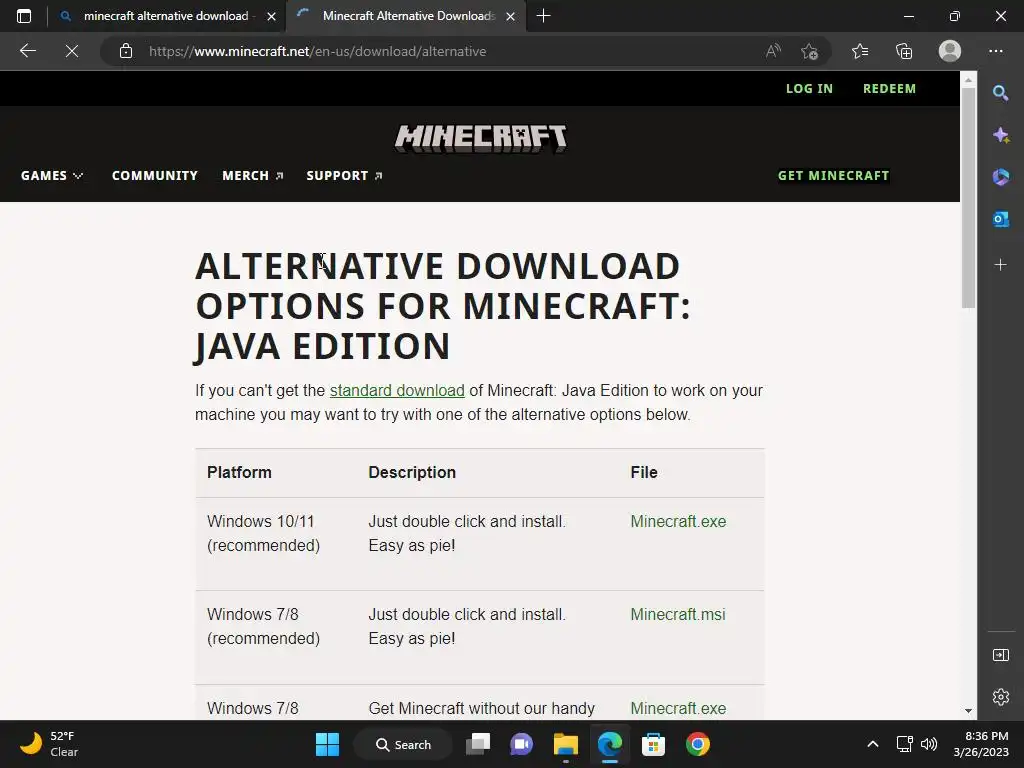Click the page scroll down arrow
1024x768 pixels.
tap(968, 711)
